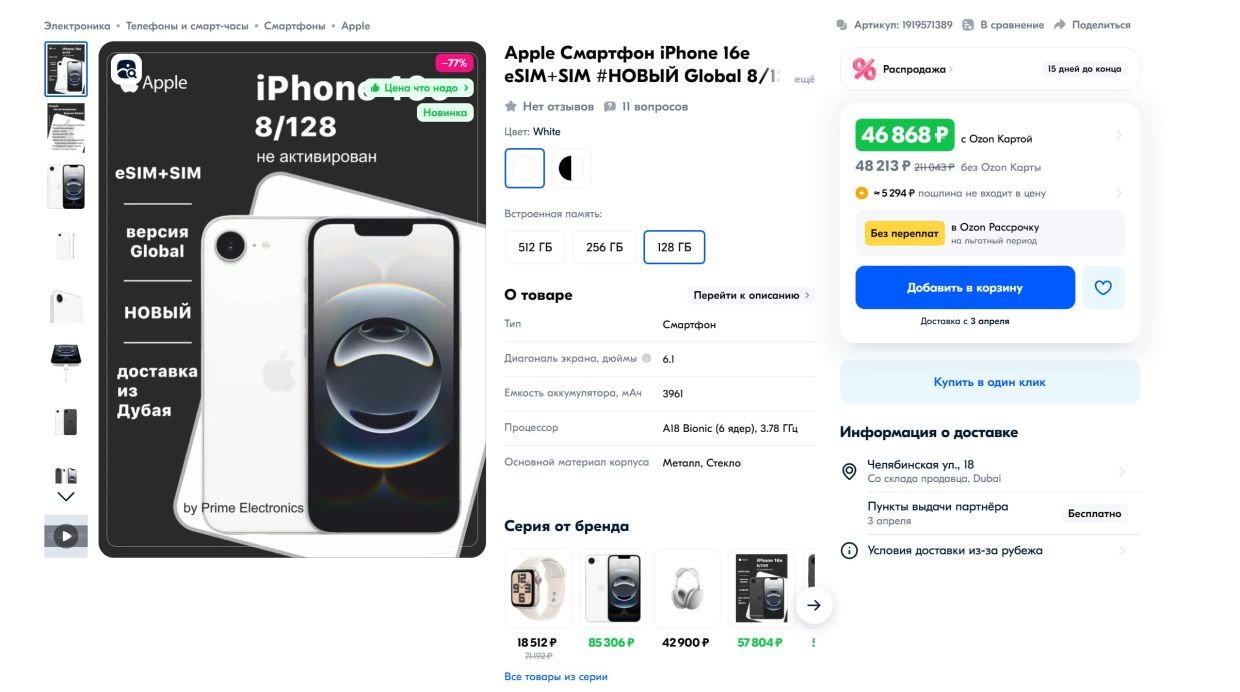Play the product video thumbnail
The height and width of the screenshot is (692, 1240).
tap(66, 536)
